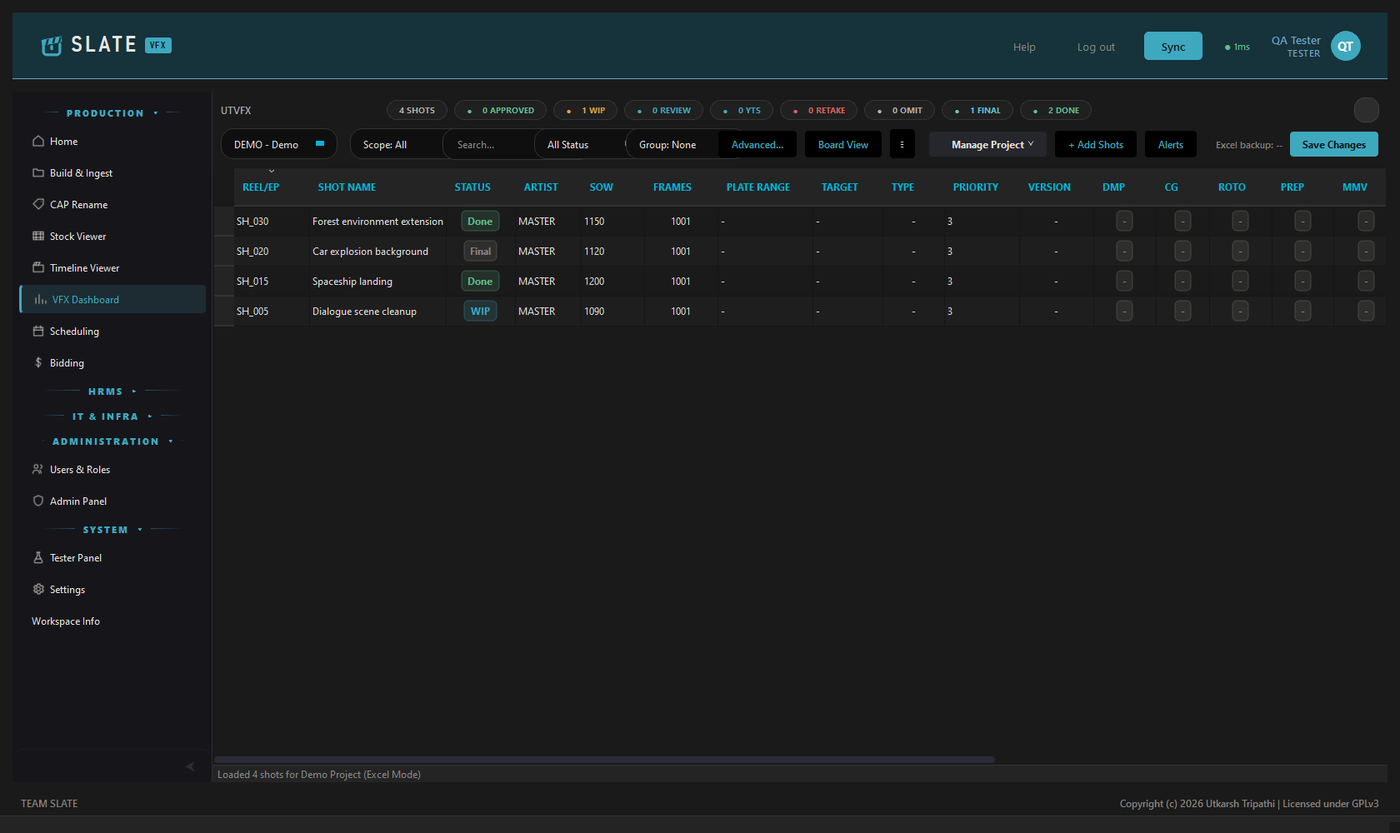Expand the Manage Project menu

tap(988, 144)
